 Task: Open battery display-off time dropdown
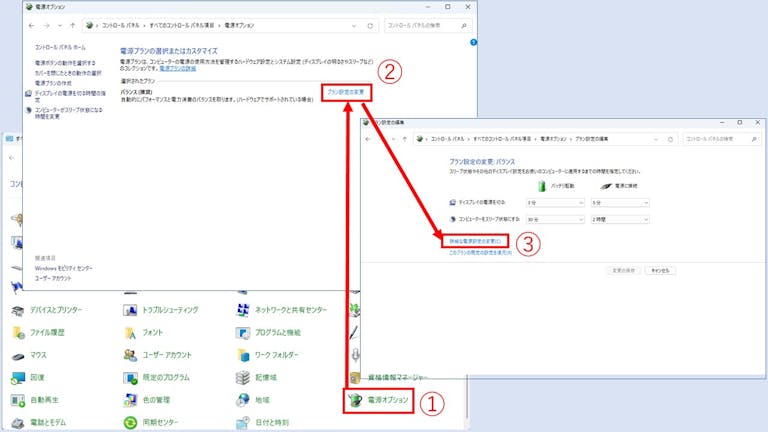coord(555,203)
